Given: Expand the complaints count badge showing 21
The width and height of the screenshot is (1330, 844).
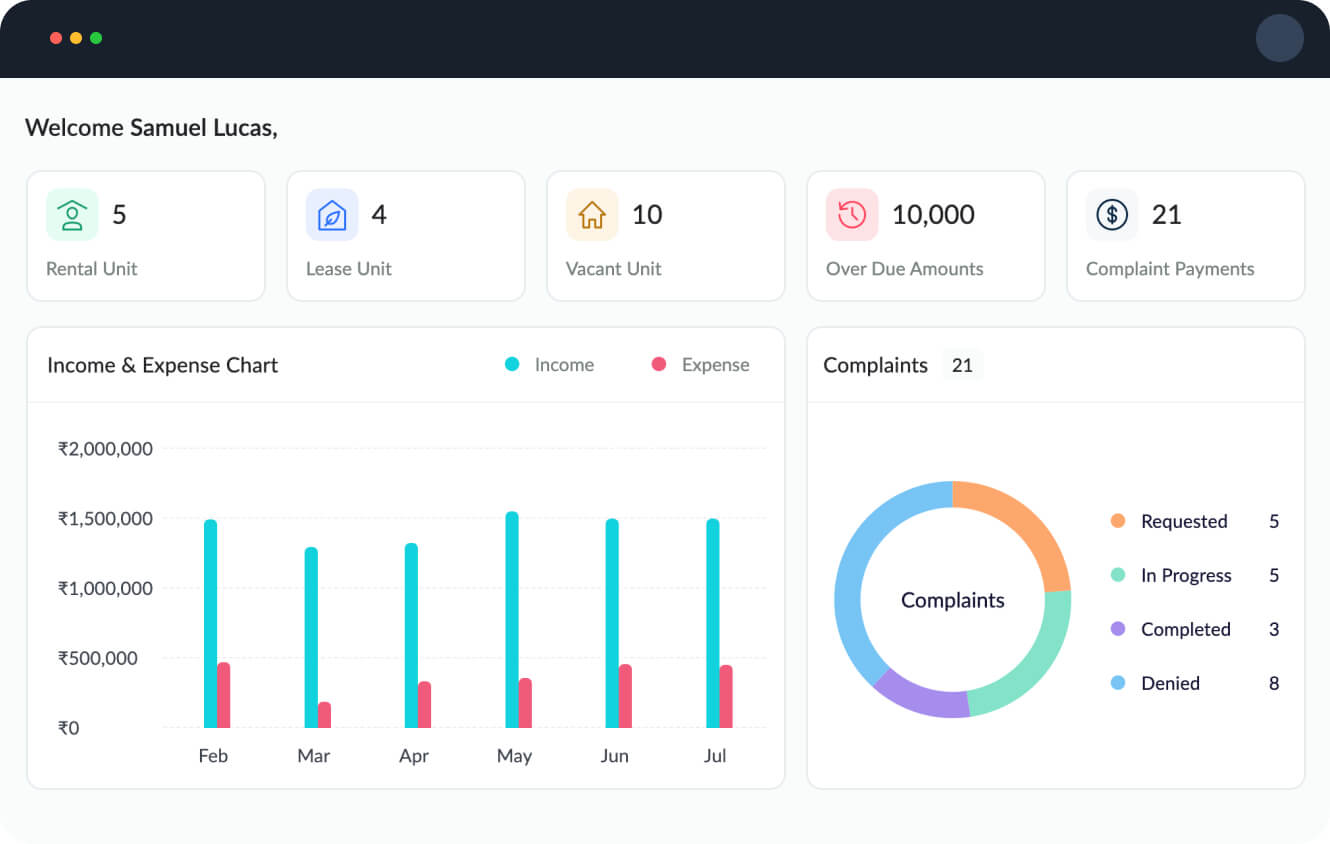Looking at the screenshot, I should (962, 365).
